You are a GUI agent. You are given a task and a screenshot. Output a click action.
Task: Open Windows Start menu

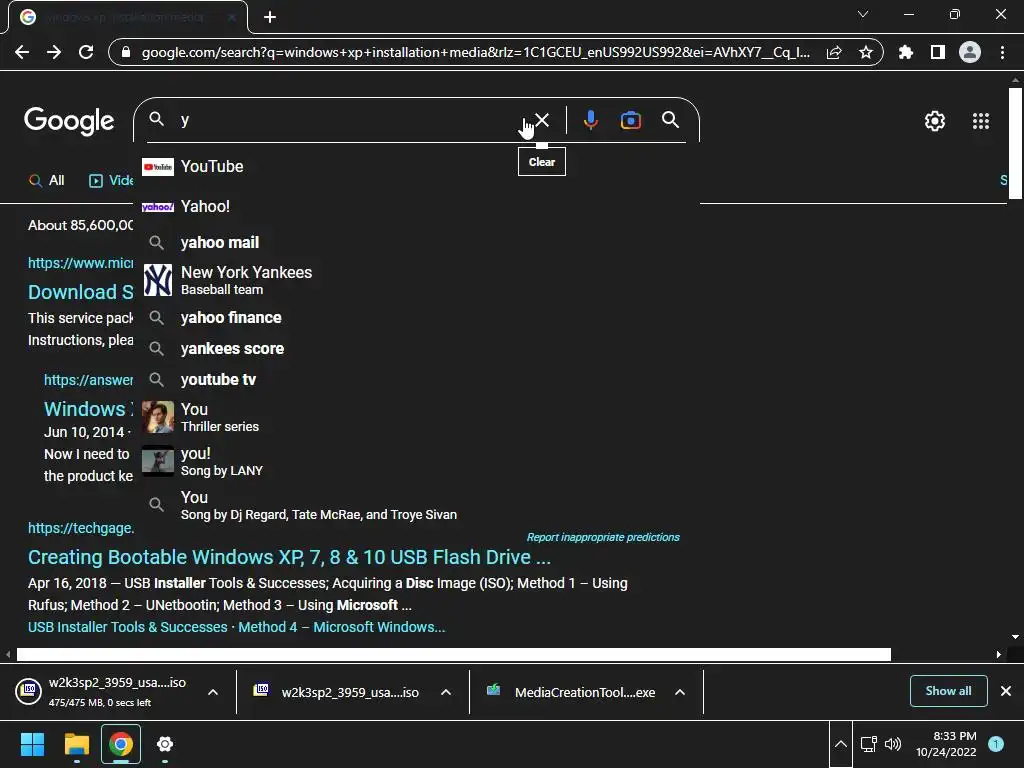(x=32, y=744)
